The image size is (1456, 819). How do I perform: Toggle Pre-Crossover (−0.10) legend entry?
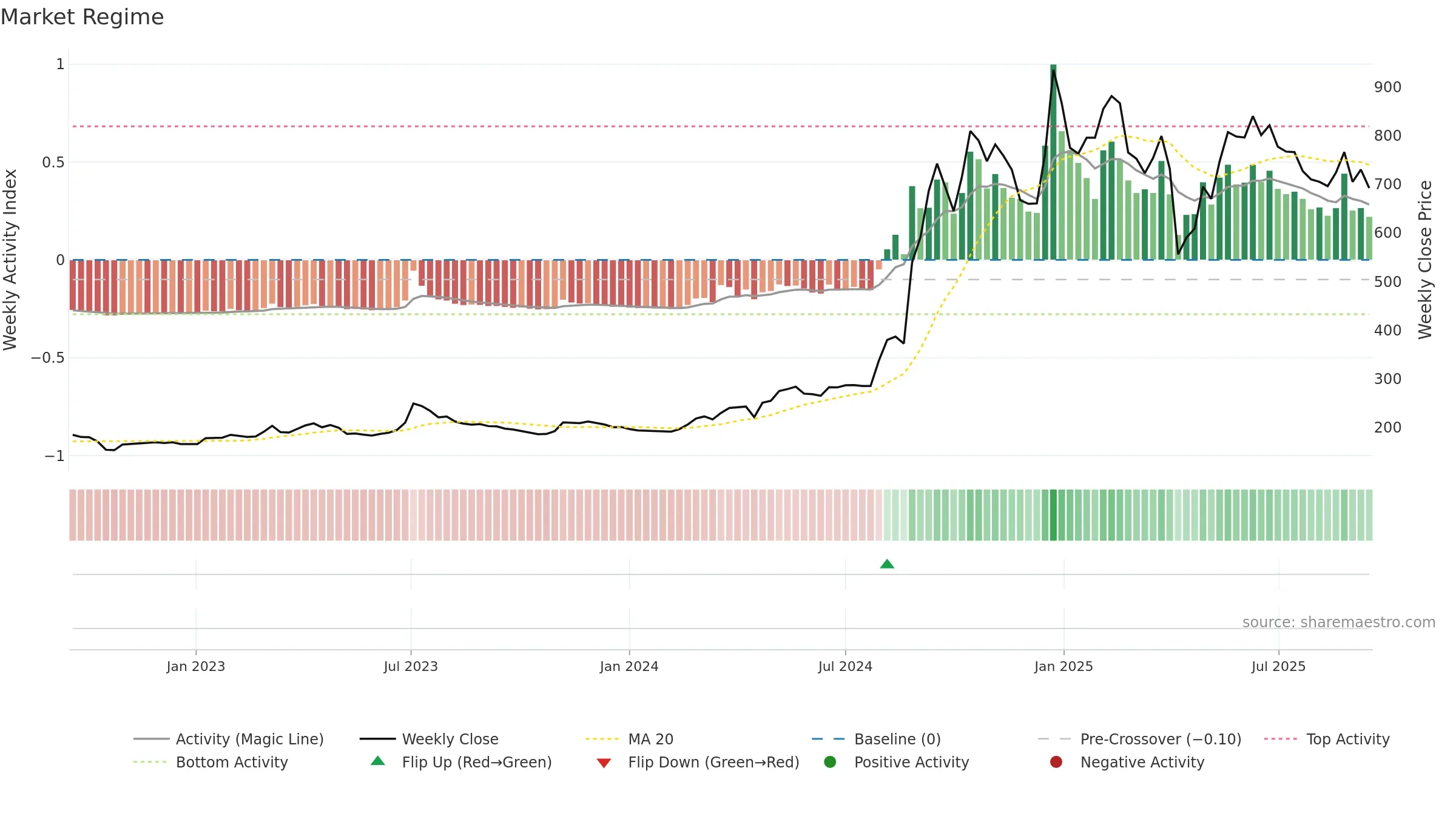tap(1139, 739)
